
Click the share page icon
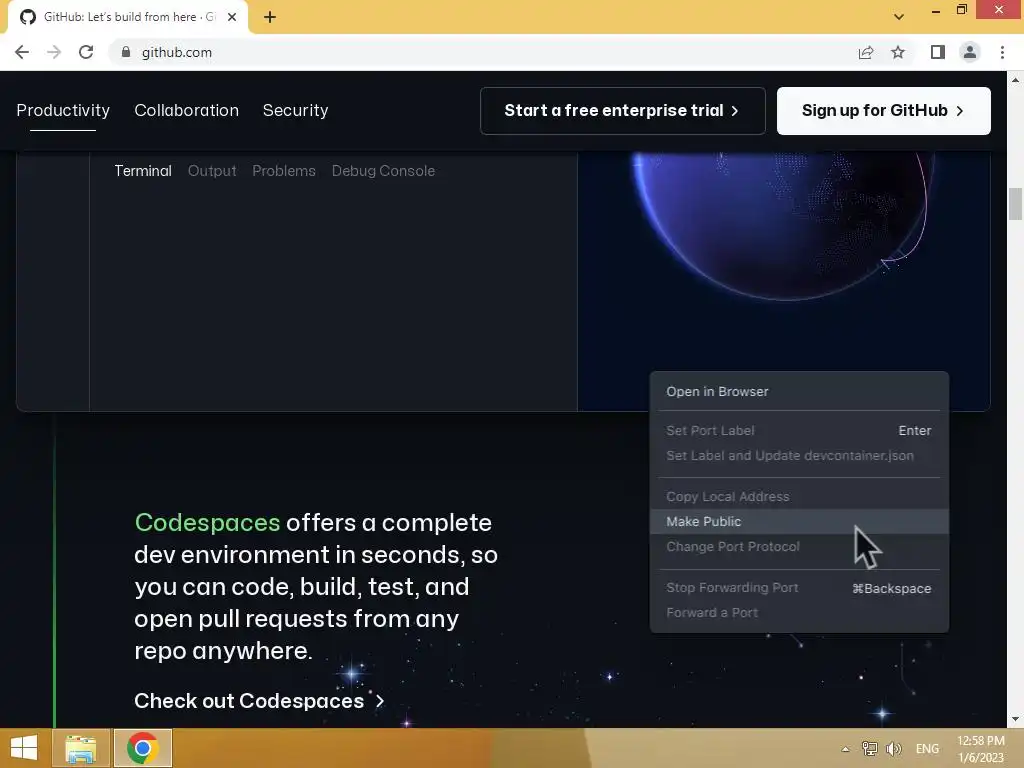[x=866, y=52]
